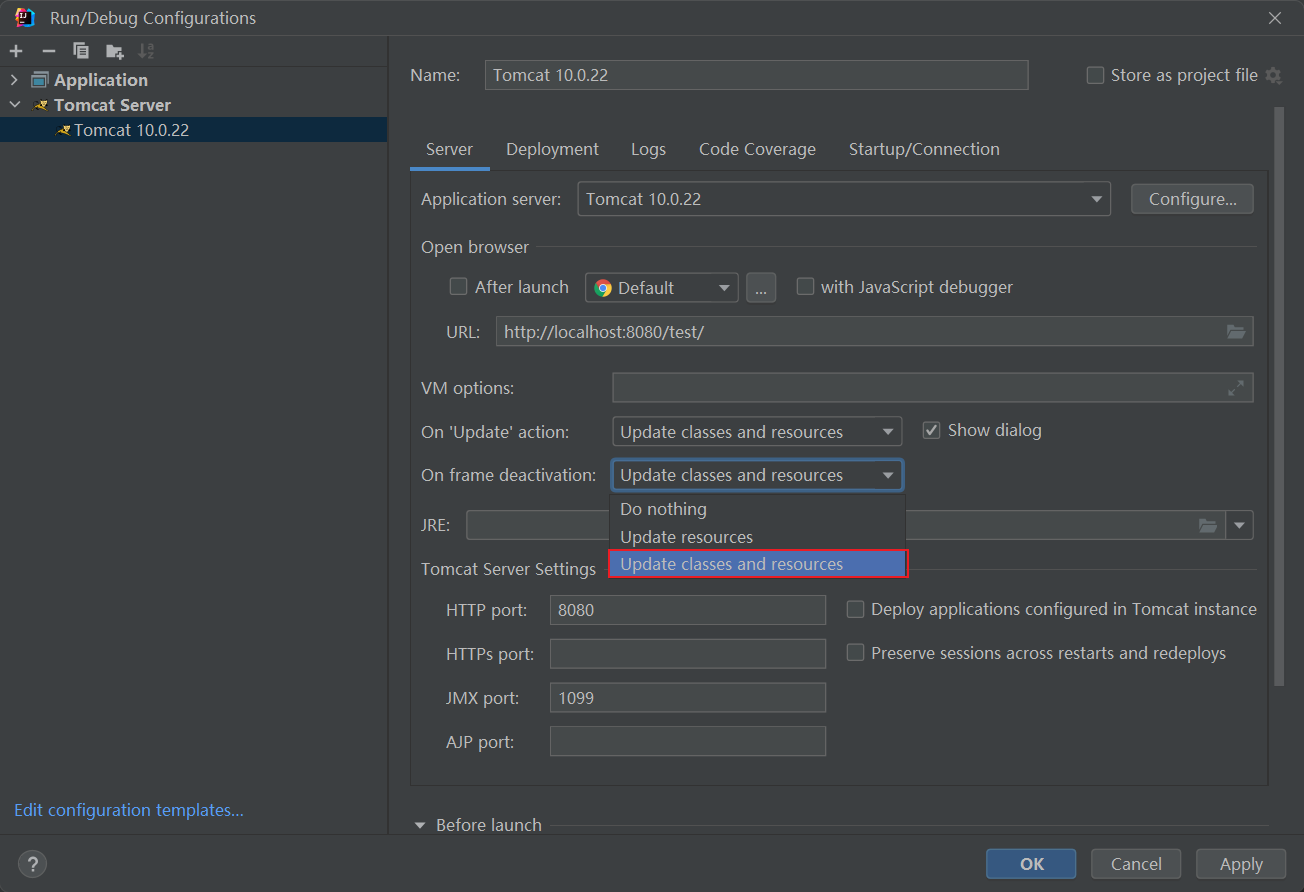Click the HTTPs port field
The height and width of the screenshot is (892, 1304).
(688, 654)
